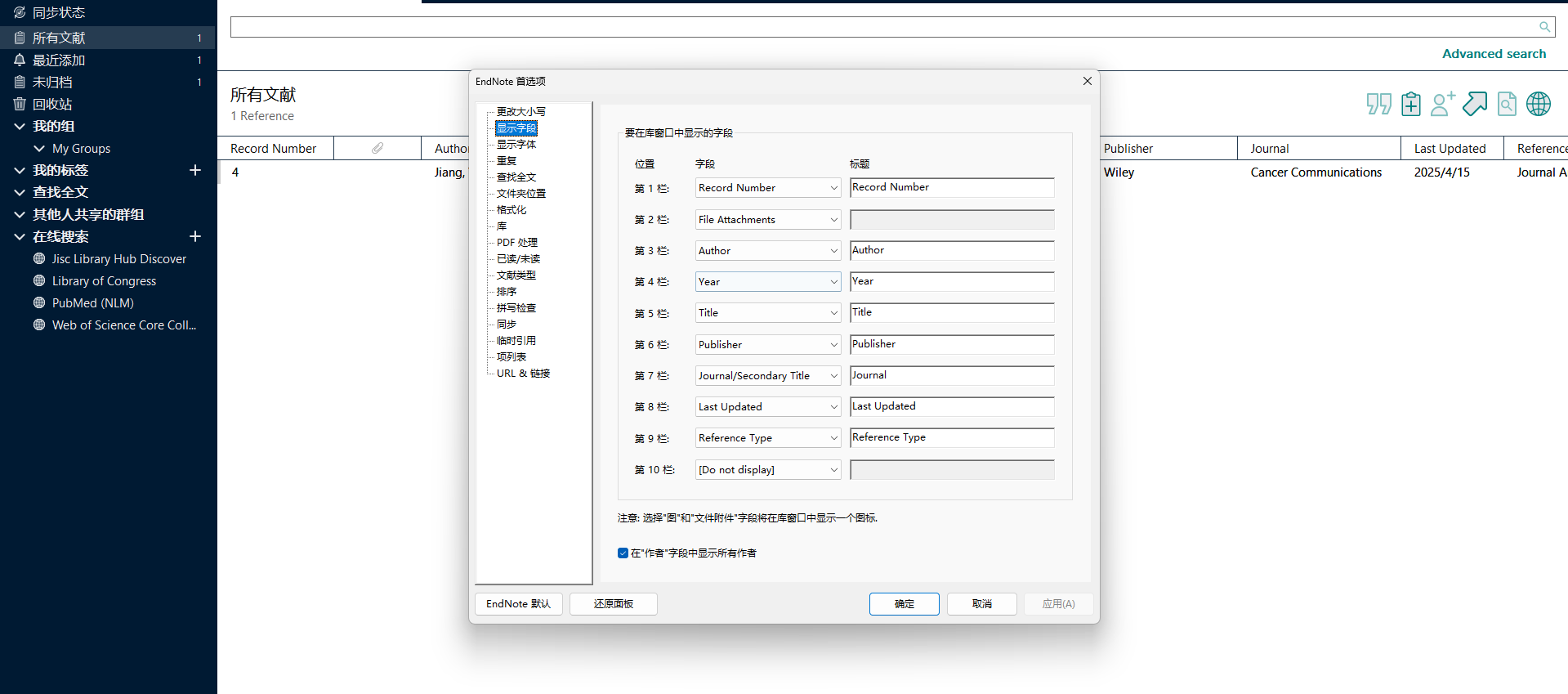Sort by Last Updated column header
Viewport: 1568px width, 694px height.
(1452, 148)
